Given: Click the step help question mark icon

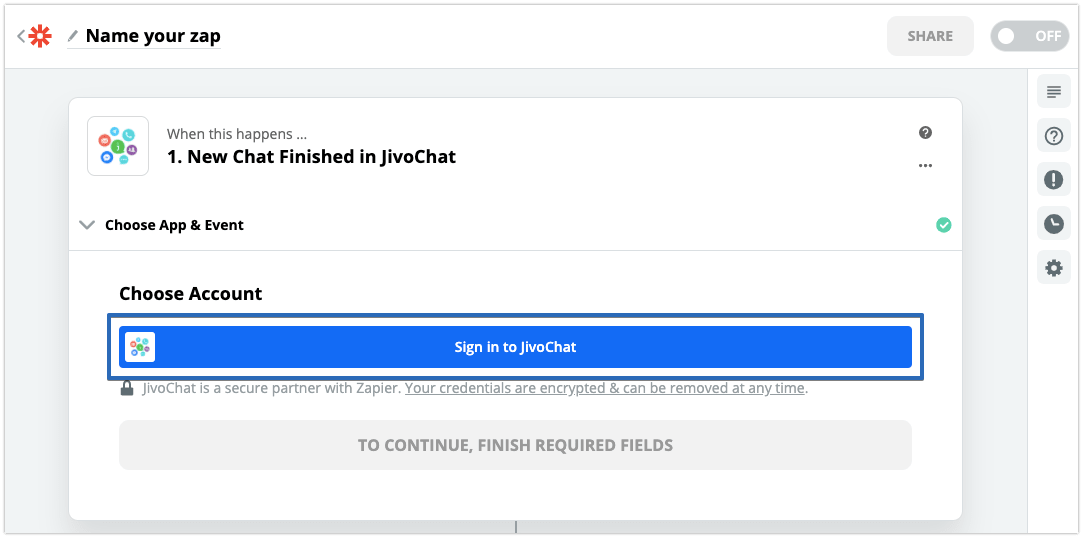Looking at the screenshot, I should [x=926, y=133].
